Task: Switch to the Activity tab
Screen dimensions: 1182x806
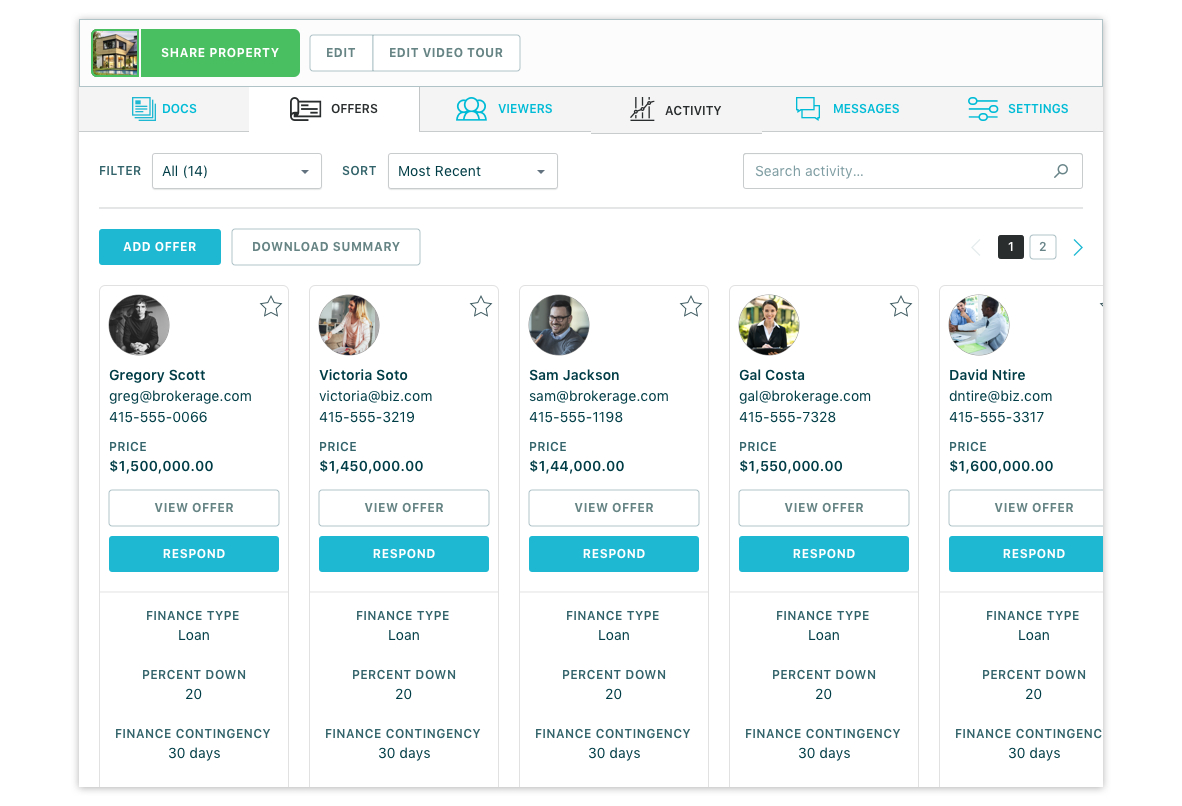Action: pos(676,110)
